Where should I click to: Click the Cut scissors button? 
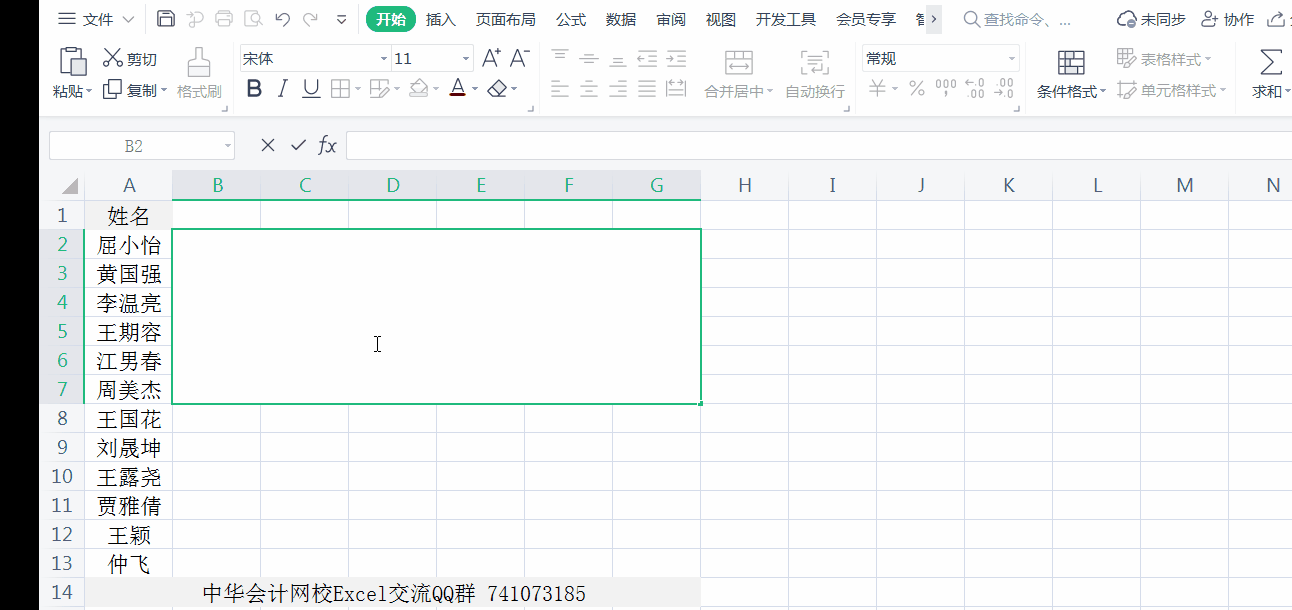[x=130, y=59]
